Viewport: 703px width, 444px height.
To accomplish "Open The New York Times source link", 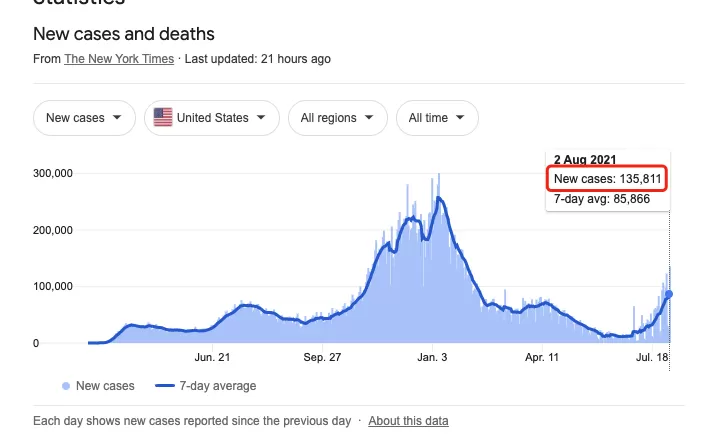I will pyautogui.click(x=119, y=59).
